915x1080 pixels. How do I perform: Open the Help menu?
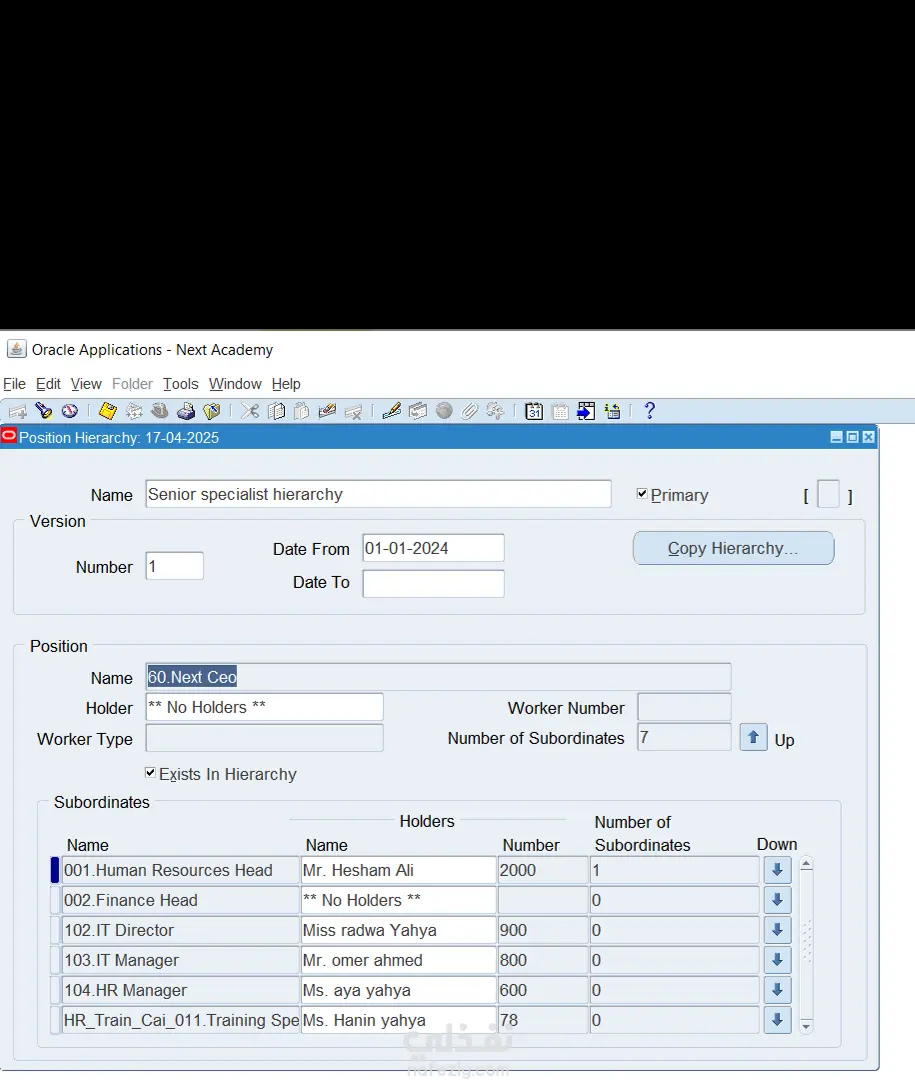point(286,384)
